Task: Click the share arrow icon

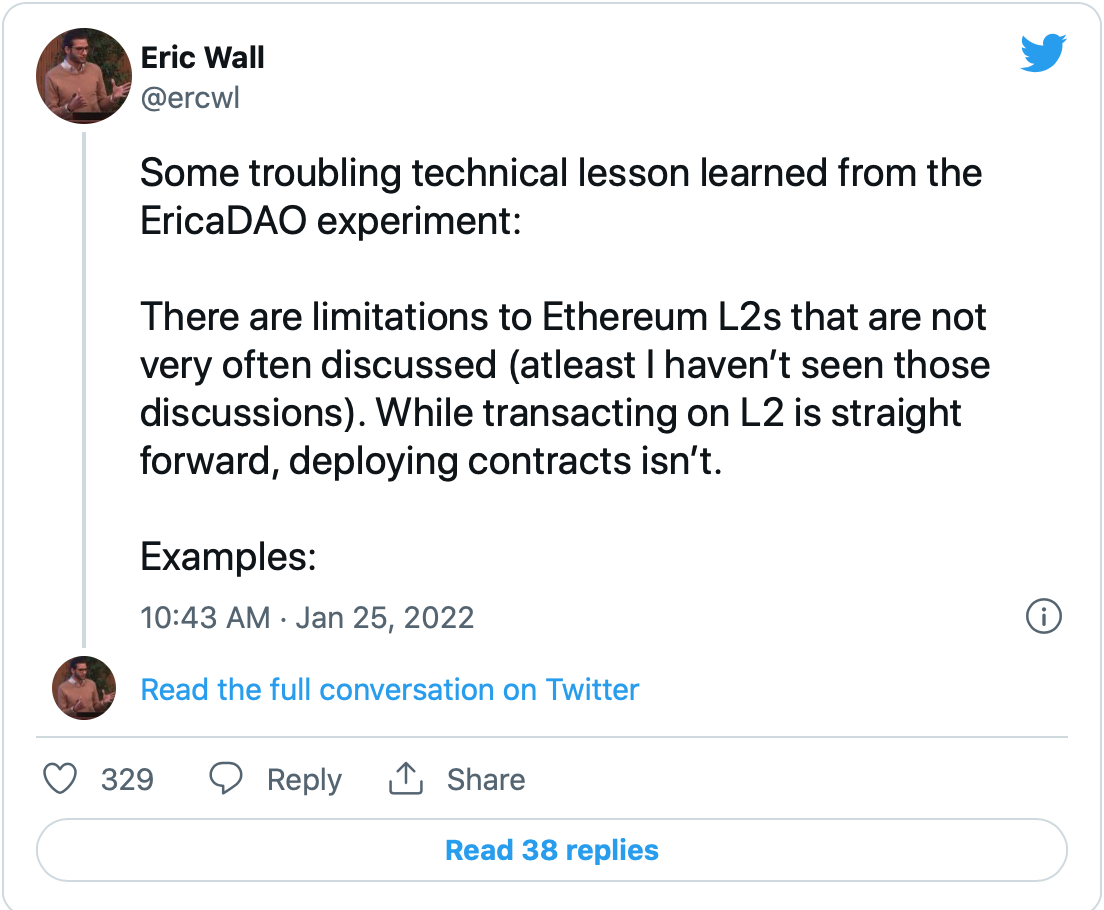Action: [406, 778]
